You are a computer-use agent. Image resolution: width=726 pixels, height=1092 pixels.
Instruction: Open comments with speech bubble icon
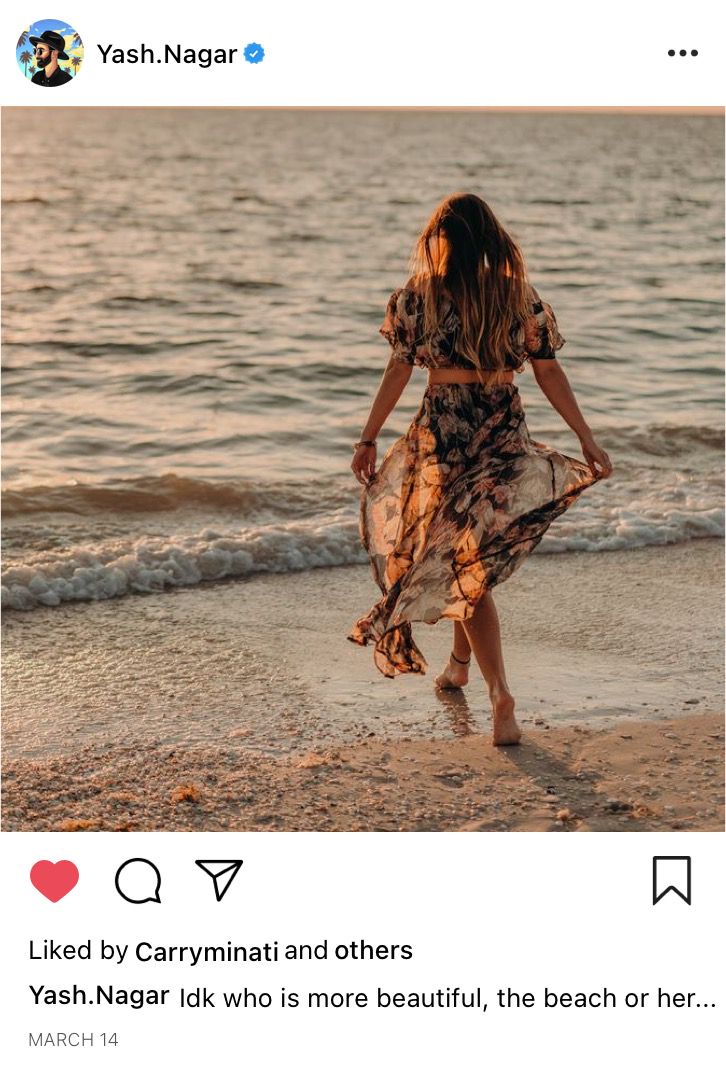click(138, 880)
